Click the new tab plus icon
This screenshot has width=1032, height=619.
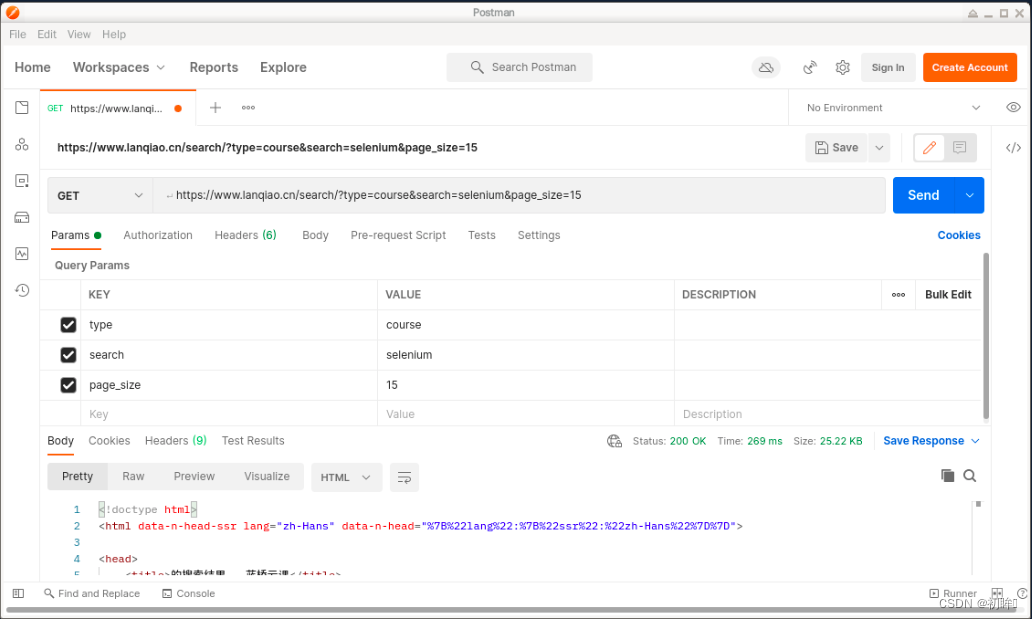coord(215,107)
